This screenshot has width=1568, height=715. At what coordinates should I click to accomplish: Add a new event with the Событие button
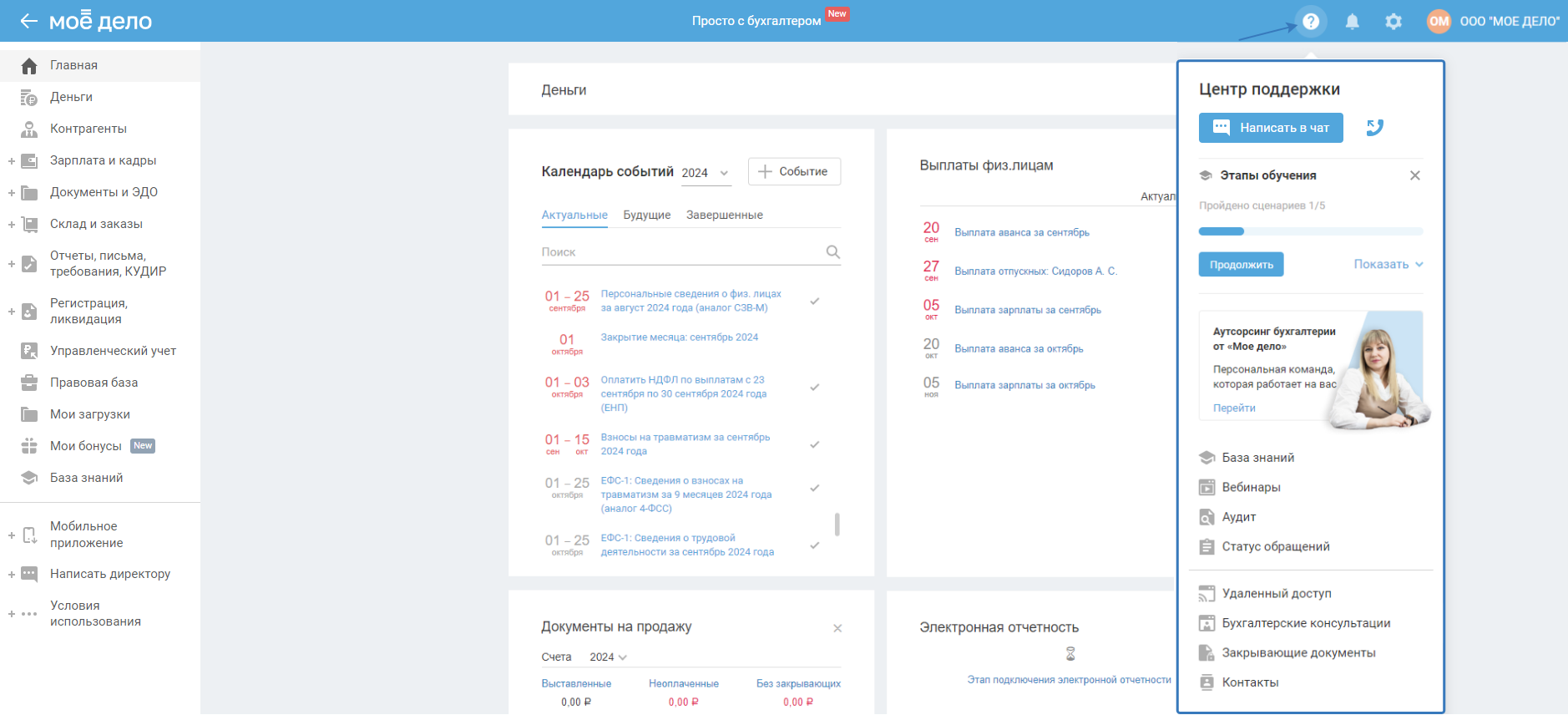coord(794,171)
